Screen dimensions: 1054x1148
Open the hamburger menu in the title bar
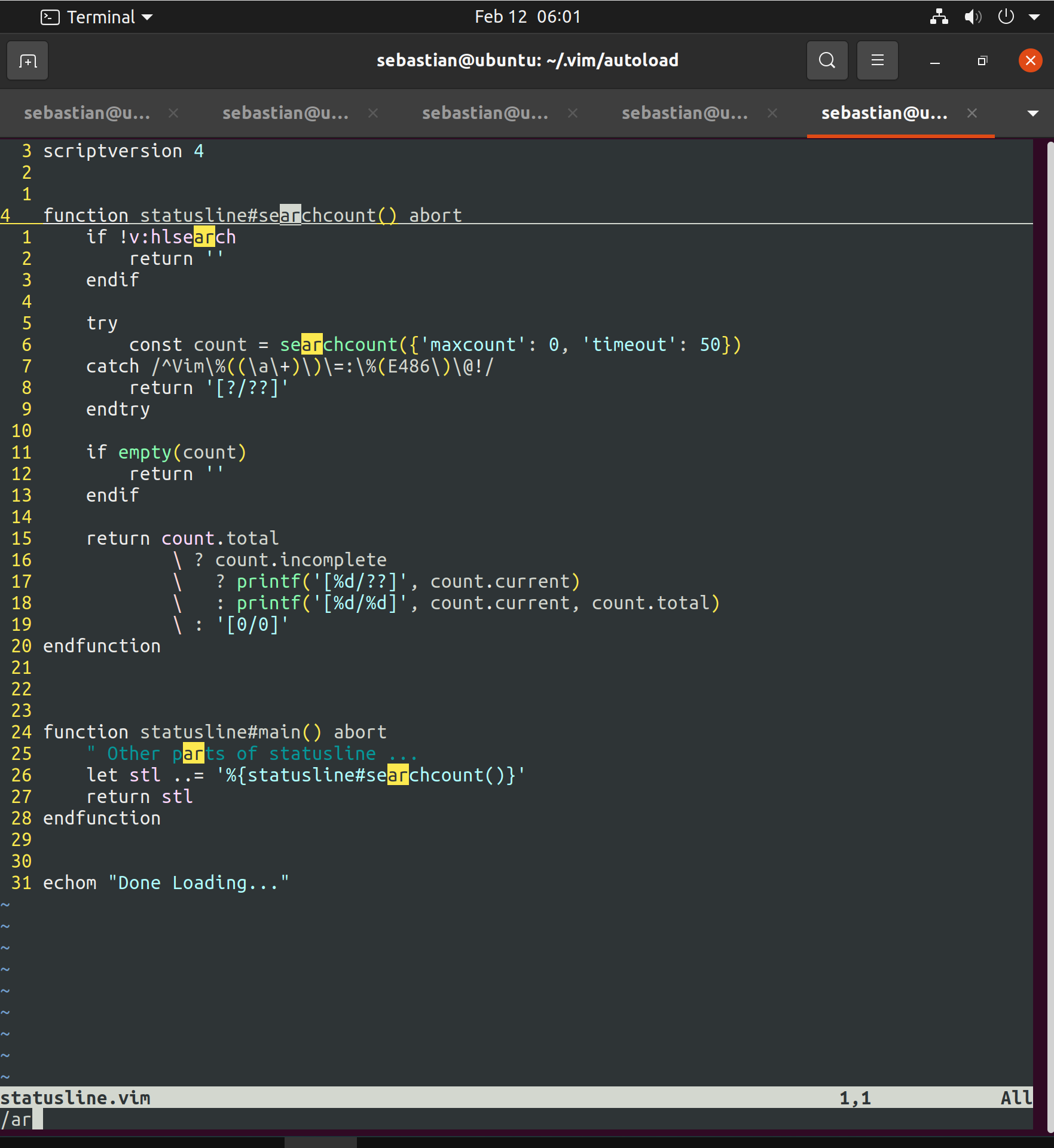pos(877,60)
